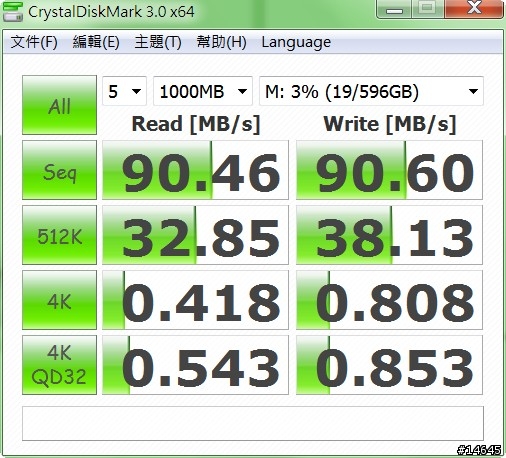Screen dimensions: 506x458
Task: Start the 512K benchmark test
Action: point(59,235)
